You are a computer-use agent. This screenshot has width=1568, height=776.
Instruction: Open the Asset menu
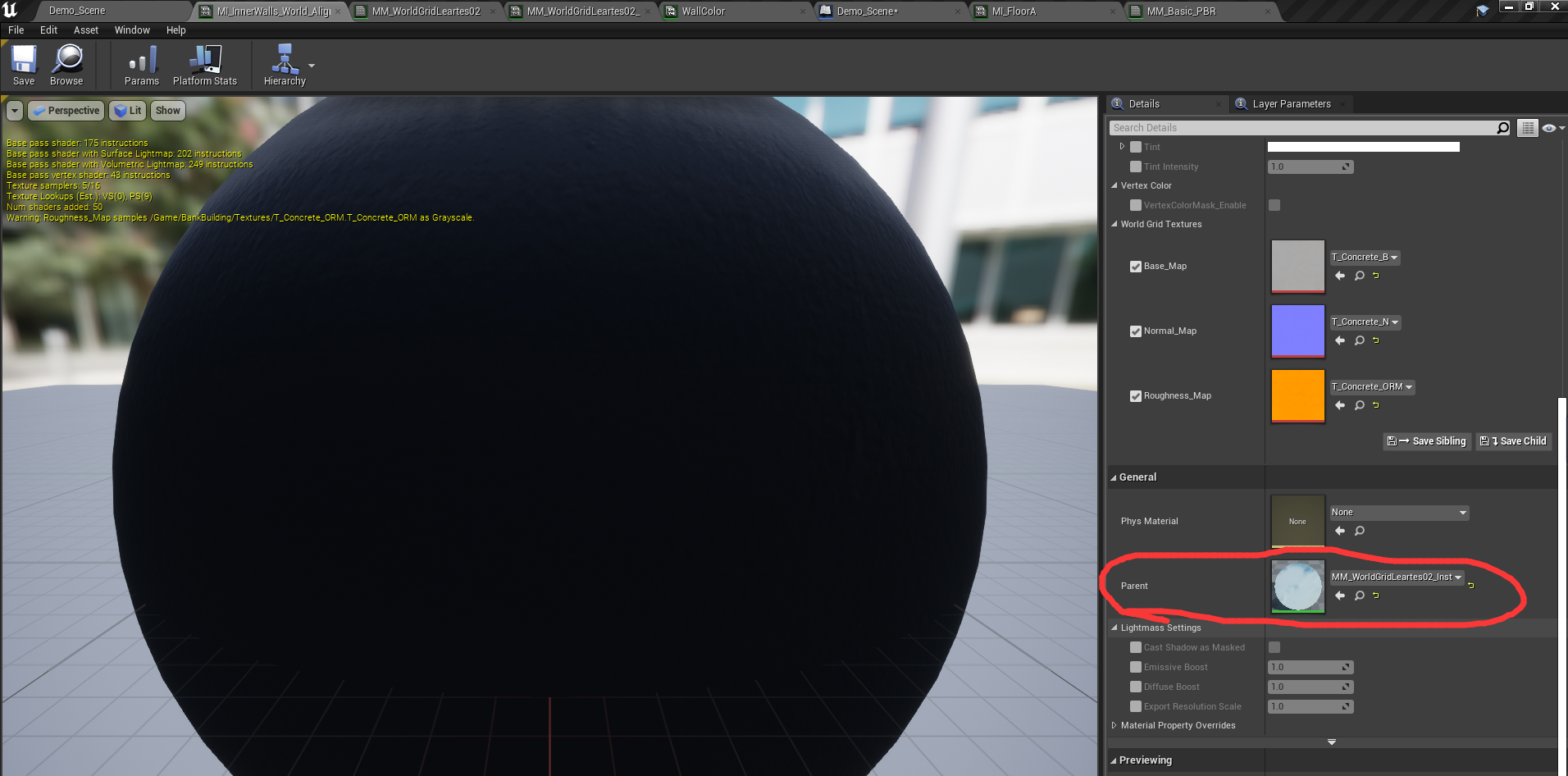pos(86,30)
